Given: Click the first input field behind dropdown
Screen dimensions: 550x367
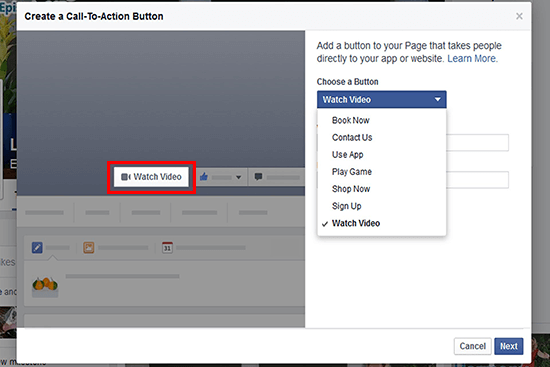Looking at the screenshot, I should 477,142.
